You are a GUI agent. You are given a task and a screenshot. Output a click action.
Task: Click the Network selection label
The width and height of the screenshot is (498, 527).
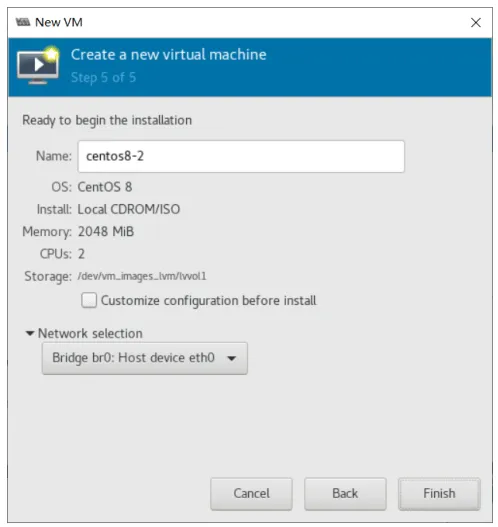tap(90, 333)
